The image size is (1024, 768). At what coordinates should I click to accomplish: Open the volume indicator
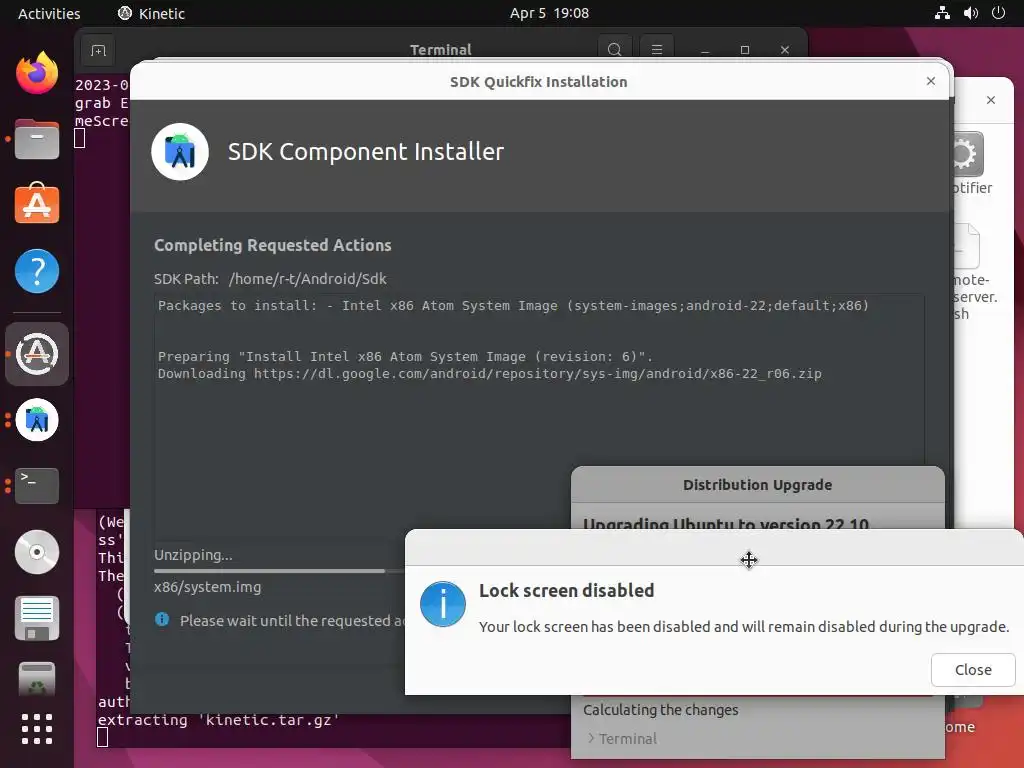[x=971, y=13]
